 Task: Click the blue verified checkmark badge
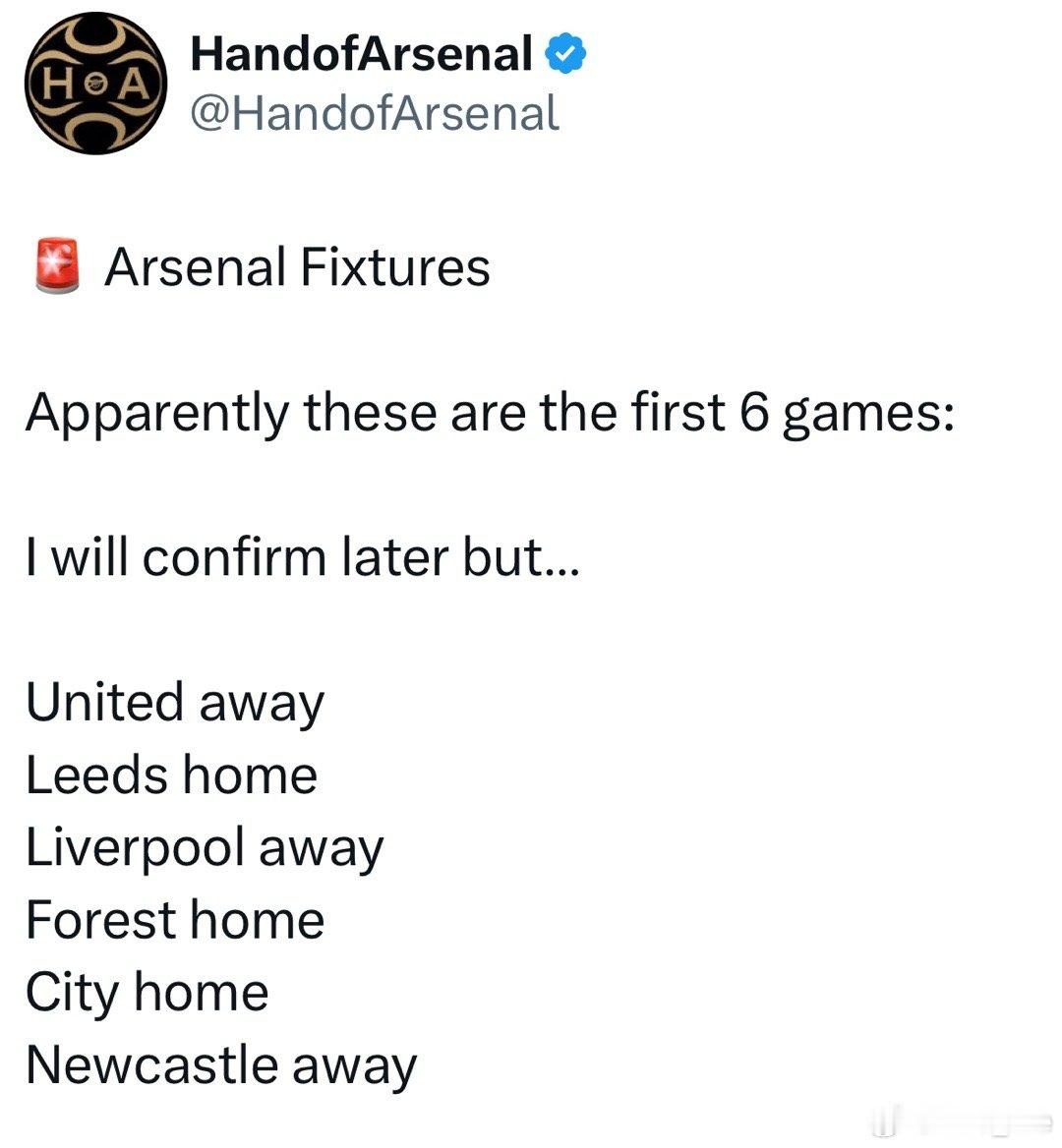tap(565, 53)
